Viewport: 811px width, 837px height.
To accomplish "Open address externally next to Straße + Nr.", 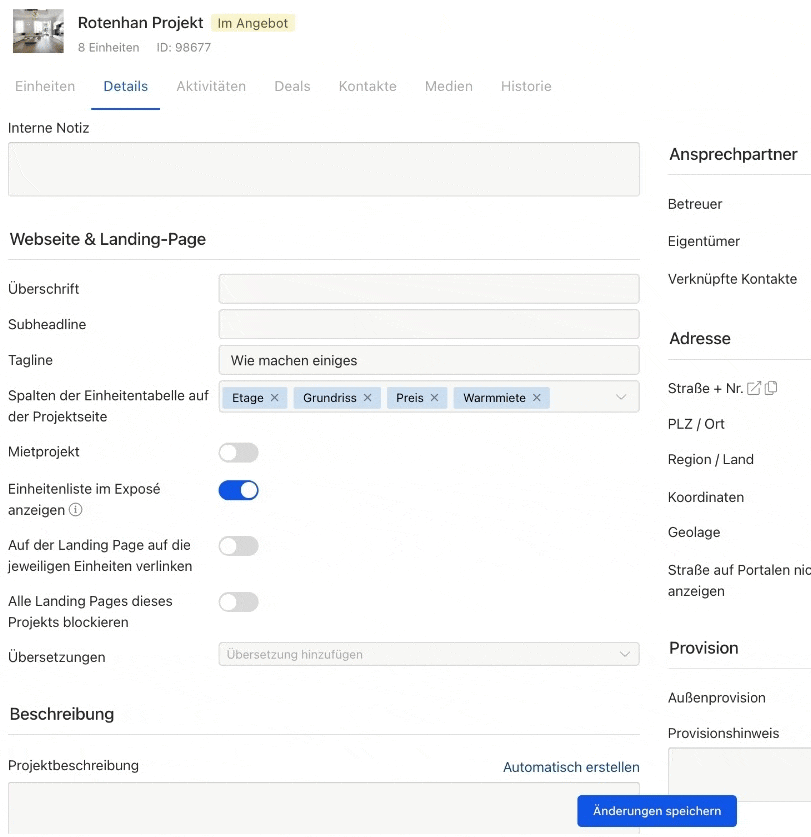I will click(x=754, y=388).
